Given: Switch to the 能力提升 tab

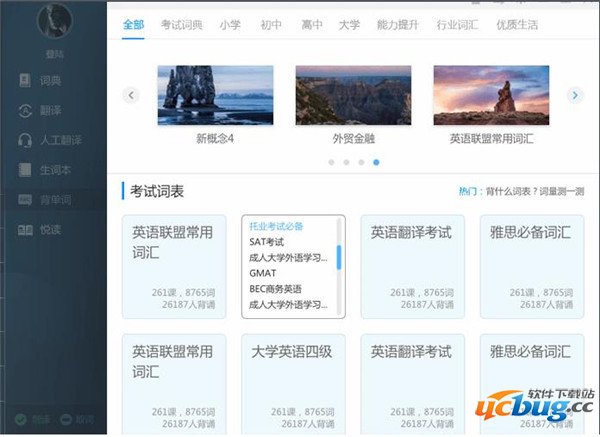Looking at the screenshot, I should [398, 25].
